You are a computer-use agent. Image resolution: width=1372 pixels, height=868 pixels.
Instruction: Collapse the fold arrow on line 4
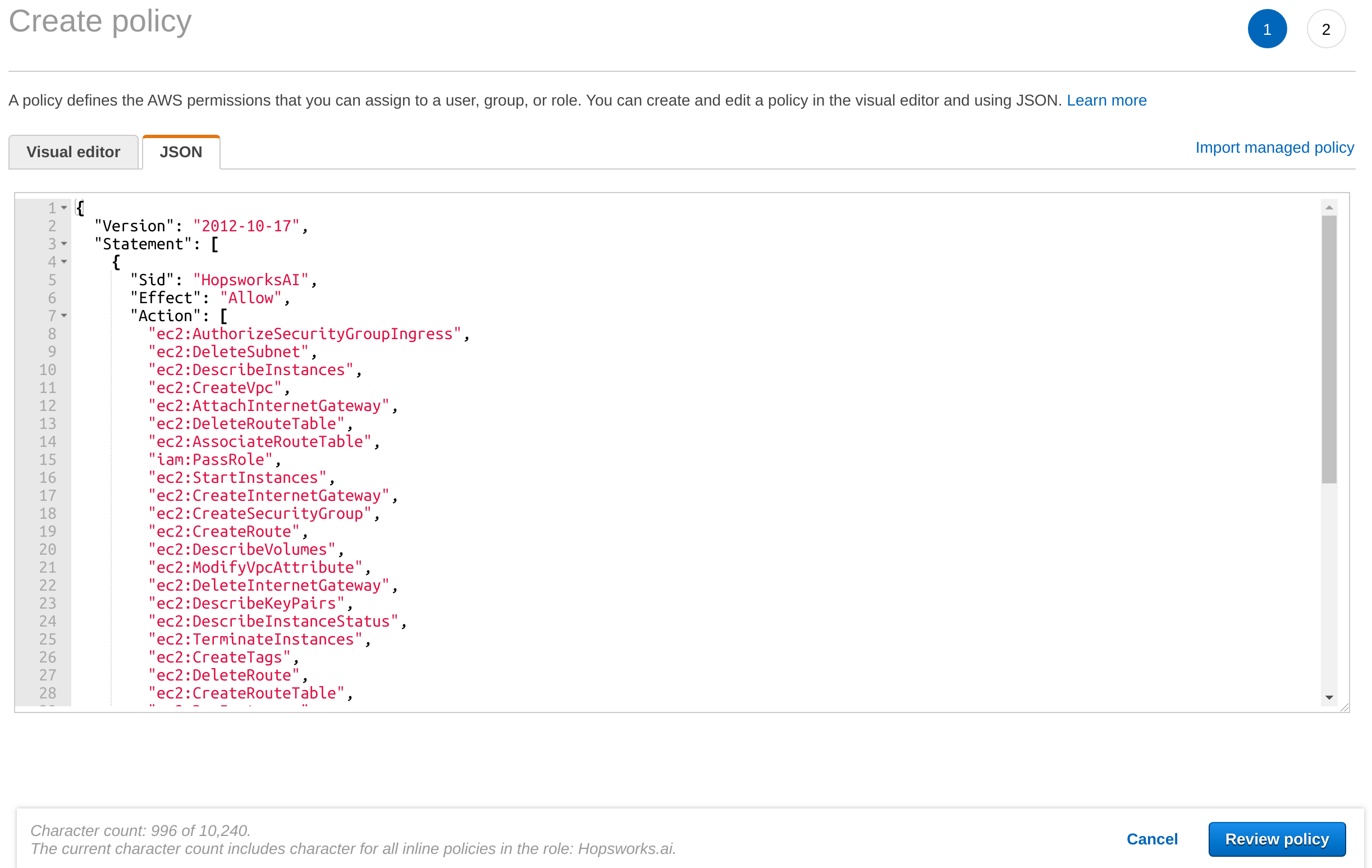[65, 262]
